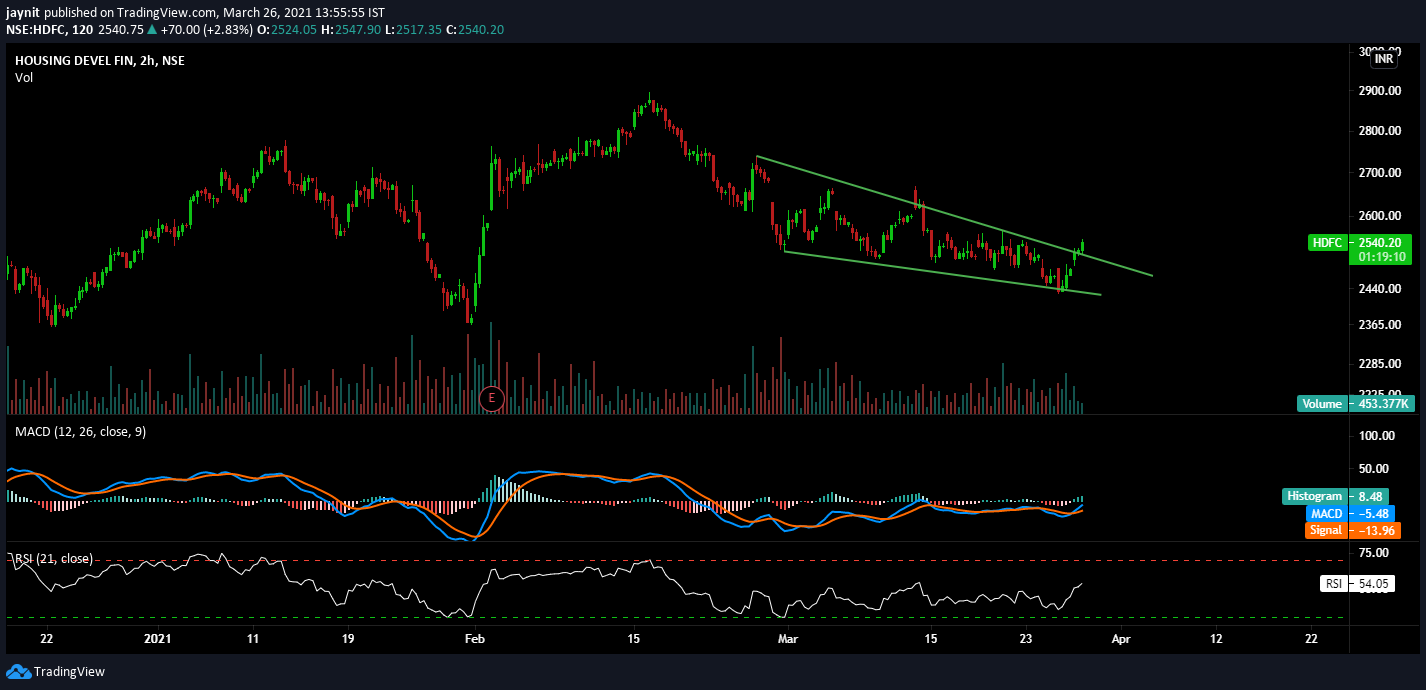Click the 'Vol' indicator legend
Image resolution: width=1426 pixels, height=690 pixels.
tap(24, 78)
